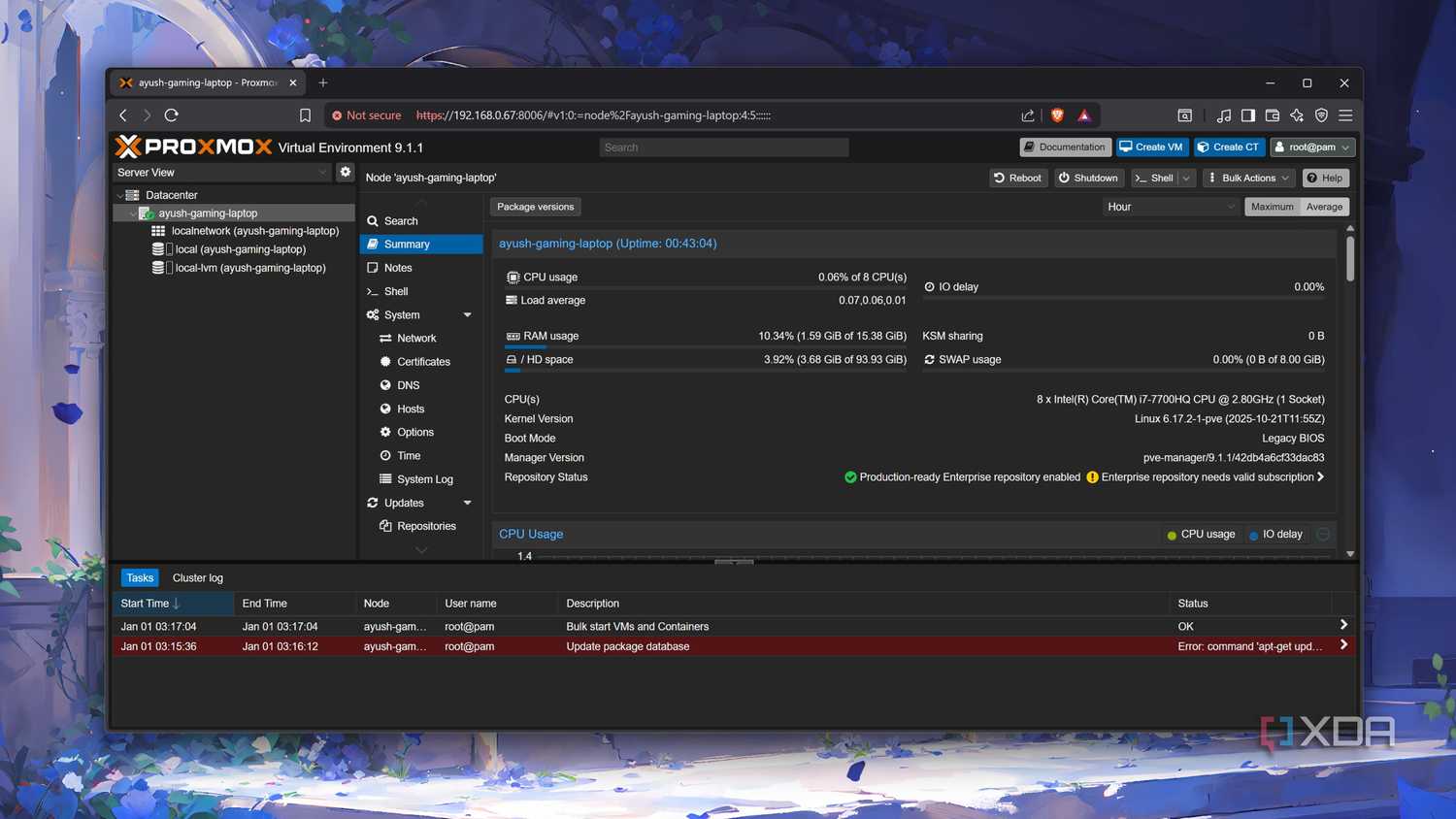This screenshot has height=819, width=1456.
Task: Select the Average graph toggle
Action: click(x=1324, y=207)
